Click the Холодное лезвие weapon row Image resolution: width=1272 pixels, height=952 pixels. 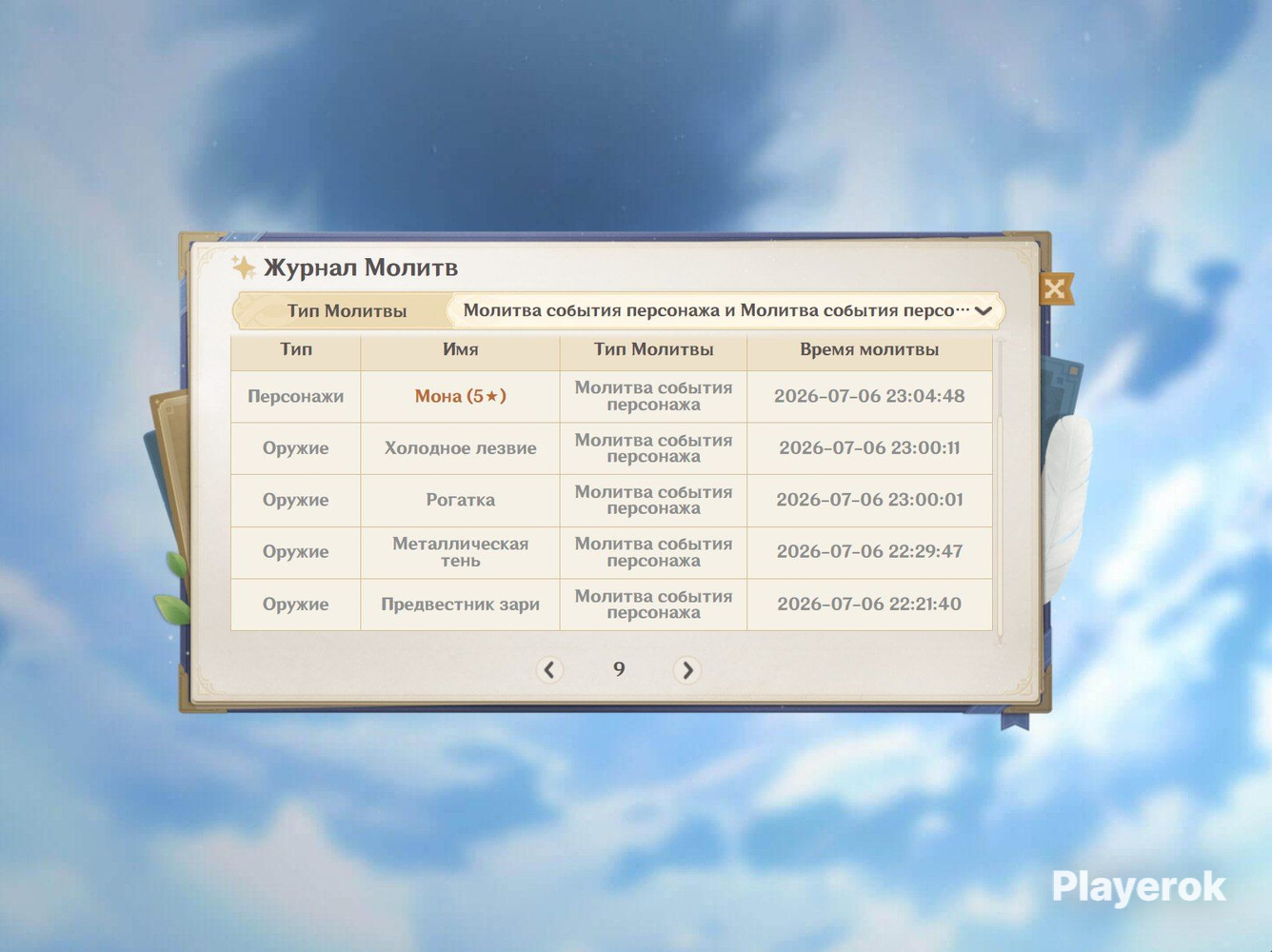(611, 448)
